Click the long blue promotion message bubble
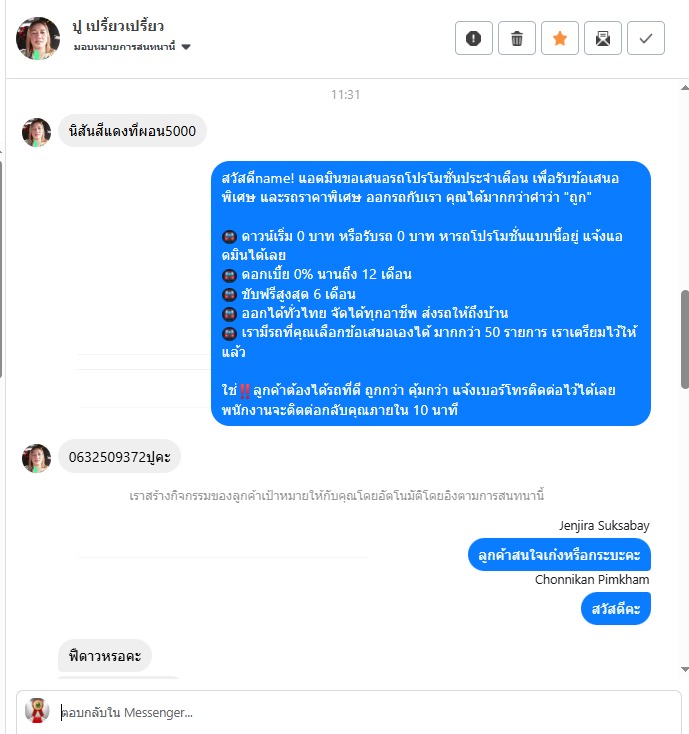The width and height of the screenshot is (689, 734). click(x=431, y=294)
